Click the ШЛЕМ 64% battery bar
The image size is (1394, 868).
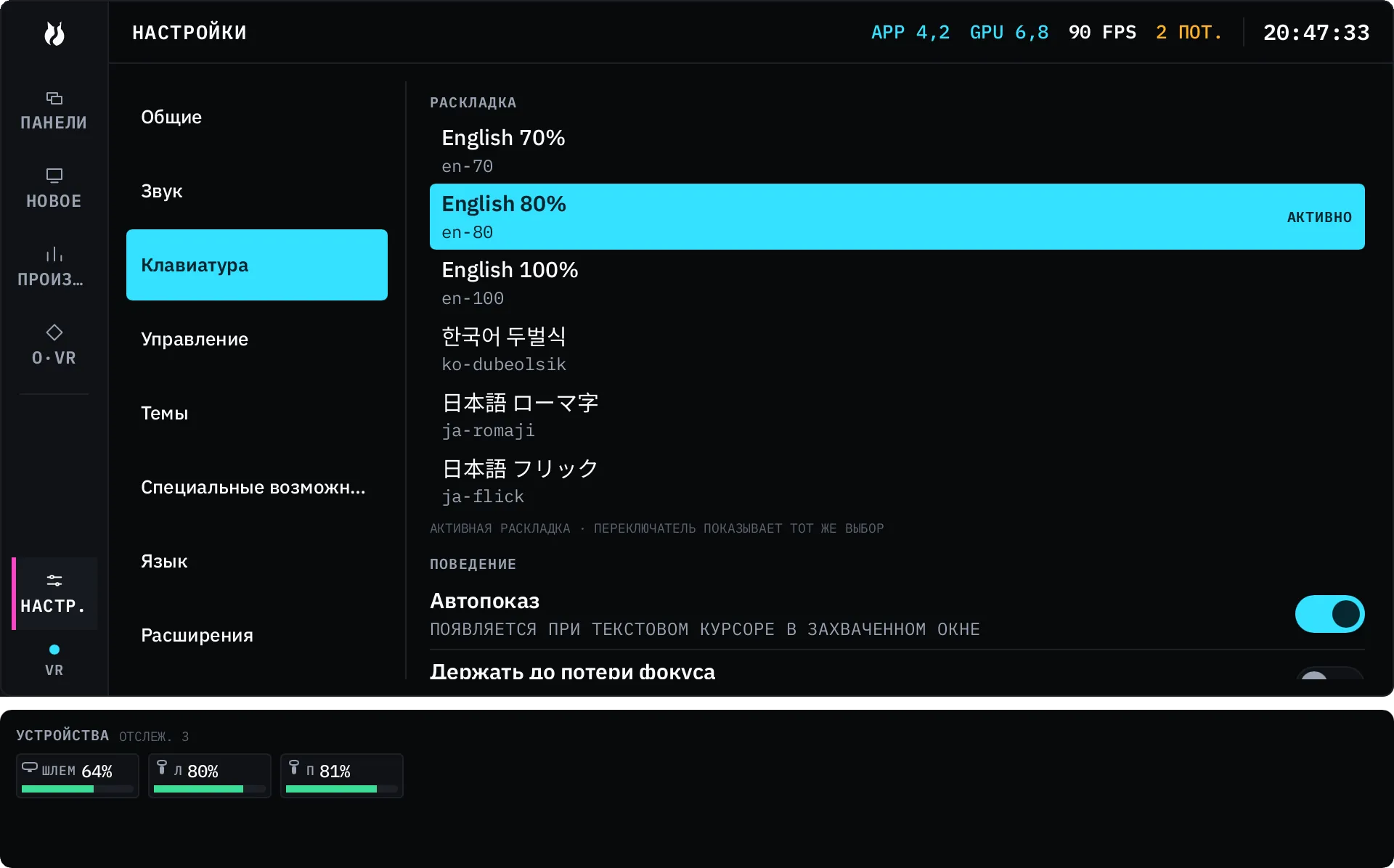point(78,789)
